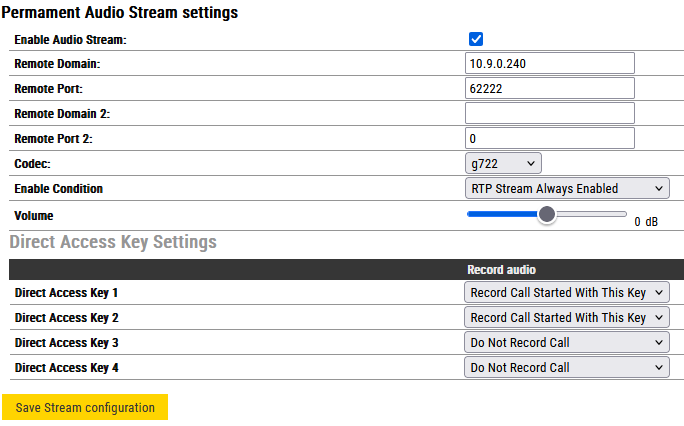Open the Codec g722 dropdown
The height and width of the screenshot is (426, 684).
(x=503, y=163)
